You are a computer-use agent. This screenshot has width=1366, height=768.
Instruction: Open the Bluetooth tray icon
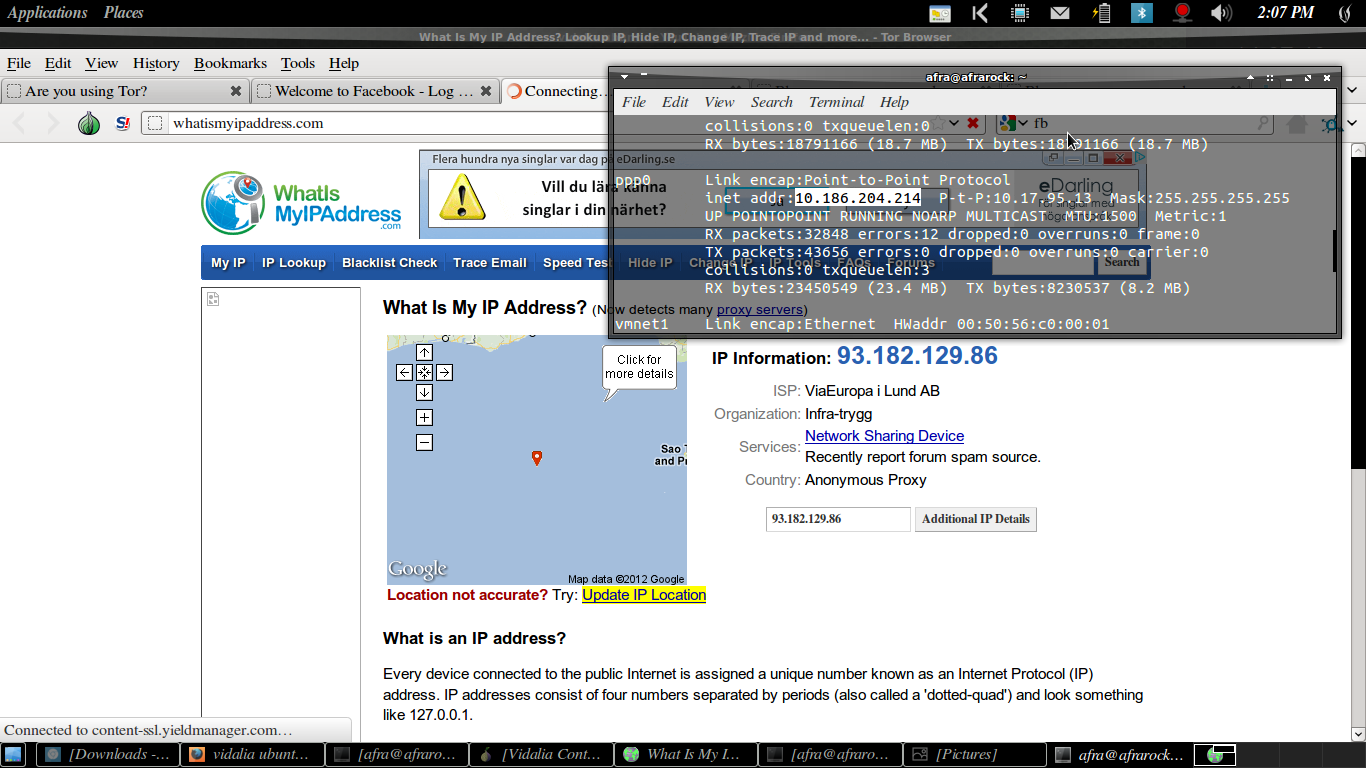pyautogui.click(x=1142, y=13)
